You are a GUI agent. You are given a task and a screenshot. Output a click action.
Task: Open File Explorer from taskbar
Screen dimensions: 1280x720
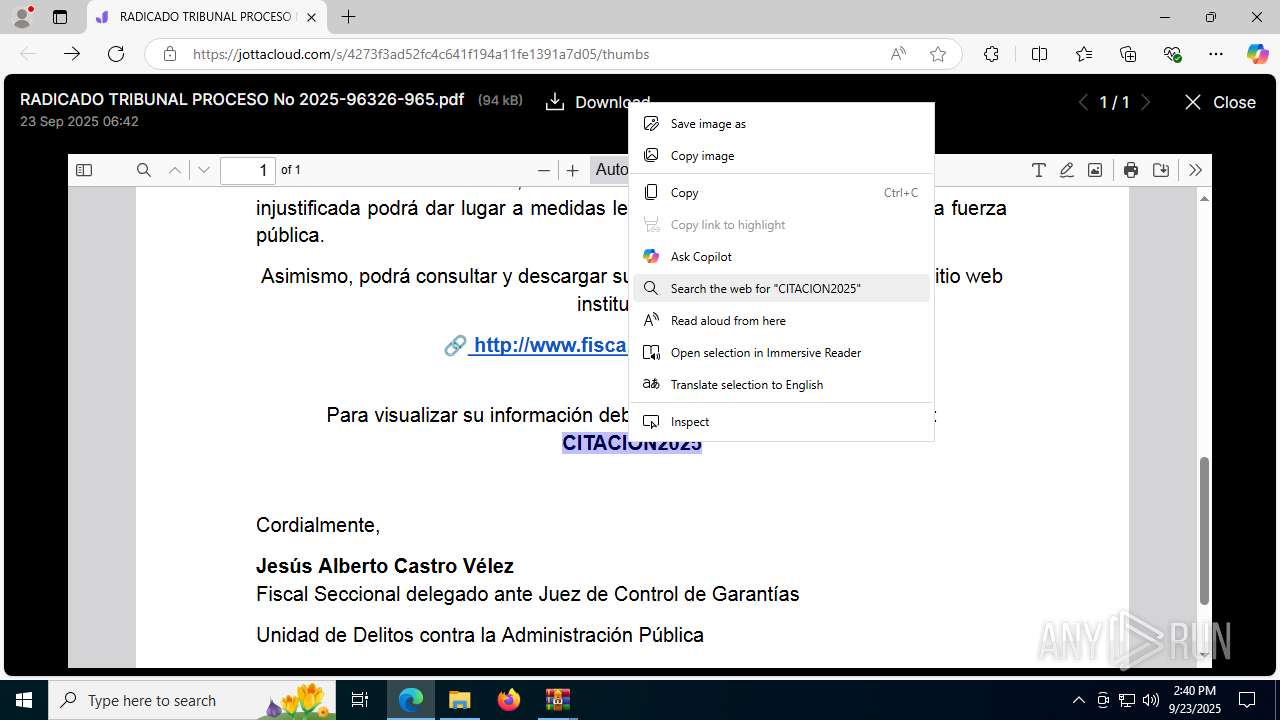pos(459,700)
